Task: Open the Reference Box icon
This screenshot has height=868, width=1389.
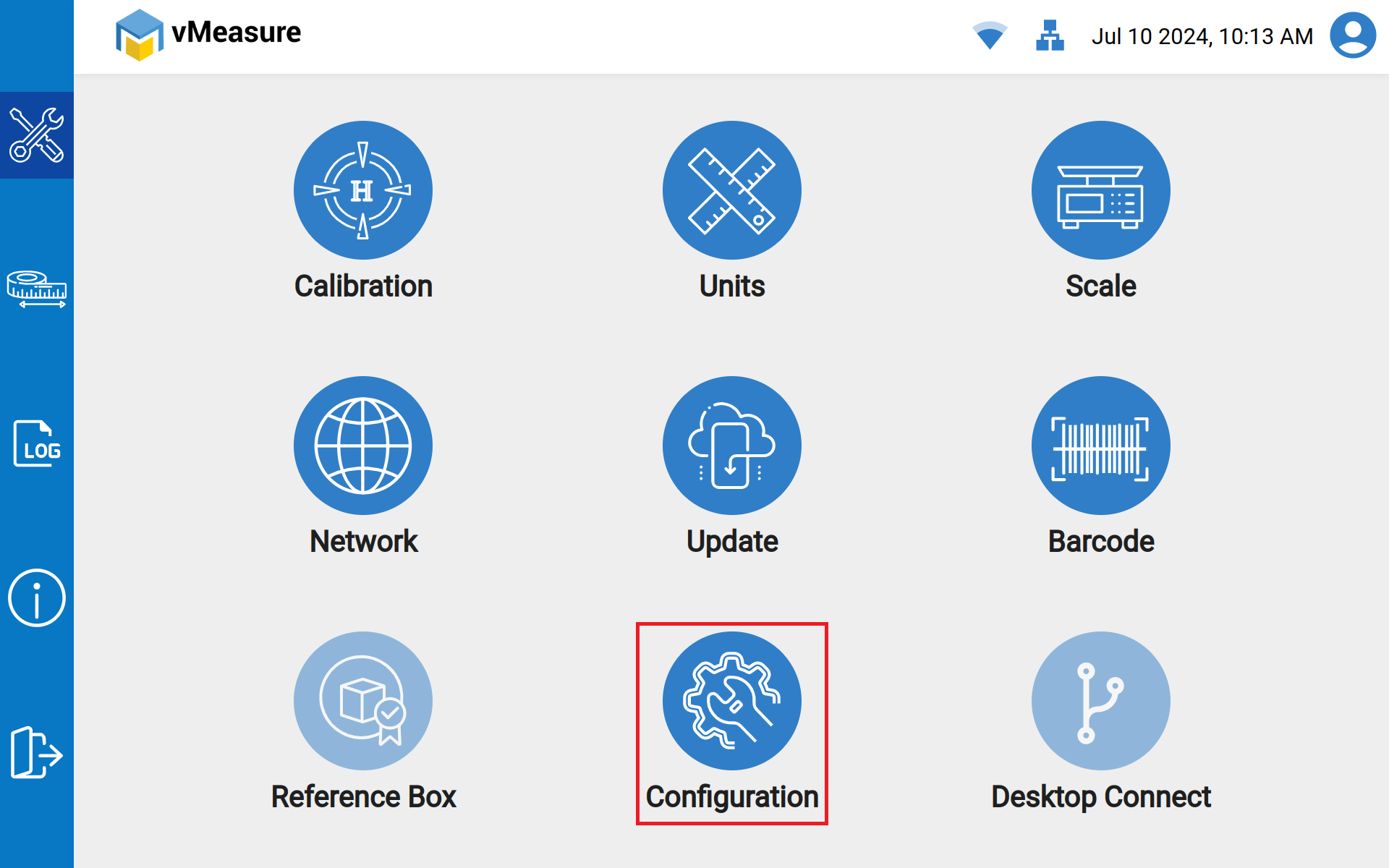Action: click(363, 700)
